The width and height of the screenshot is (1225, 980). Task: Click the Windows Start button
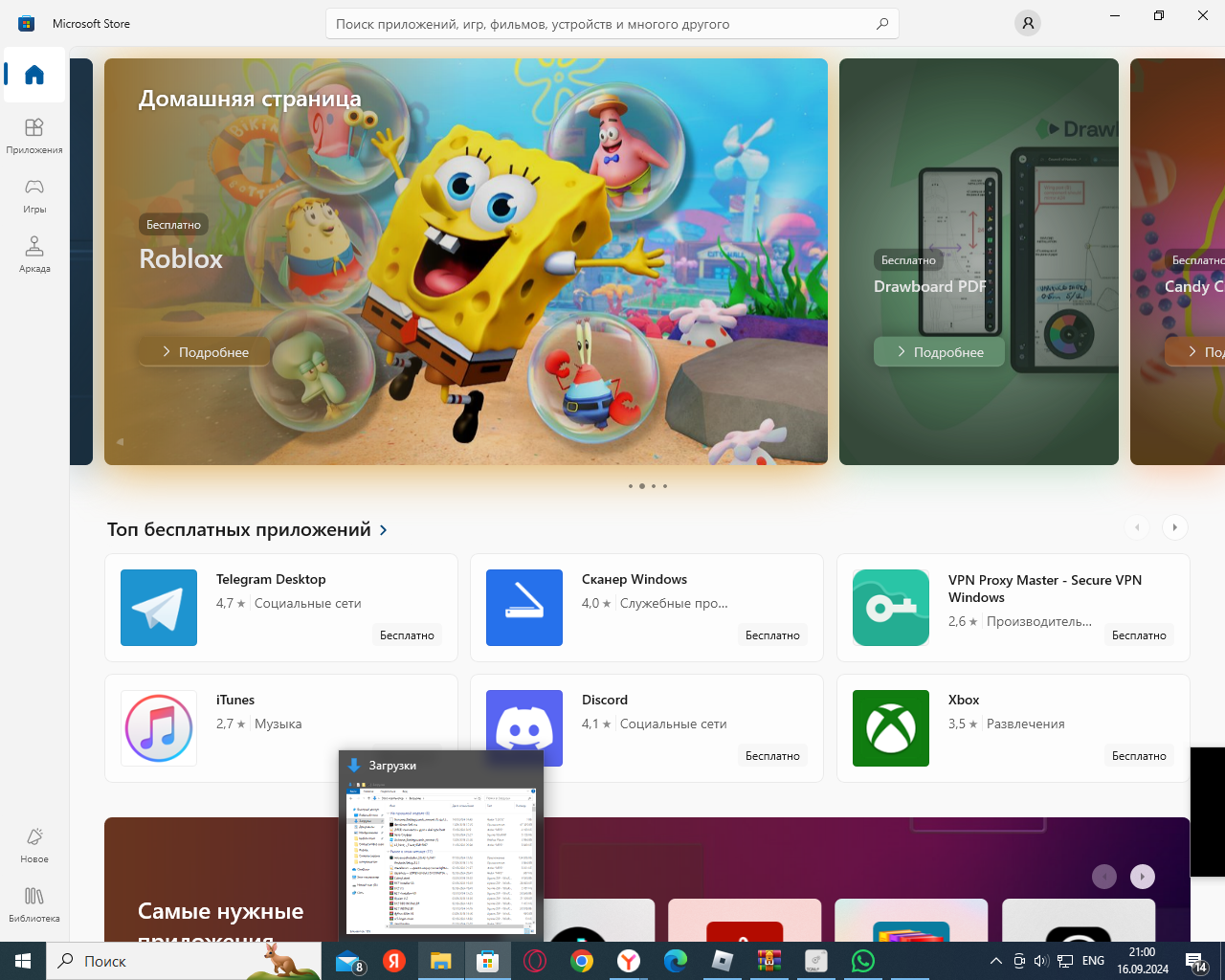tap(23, 961)
